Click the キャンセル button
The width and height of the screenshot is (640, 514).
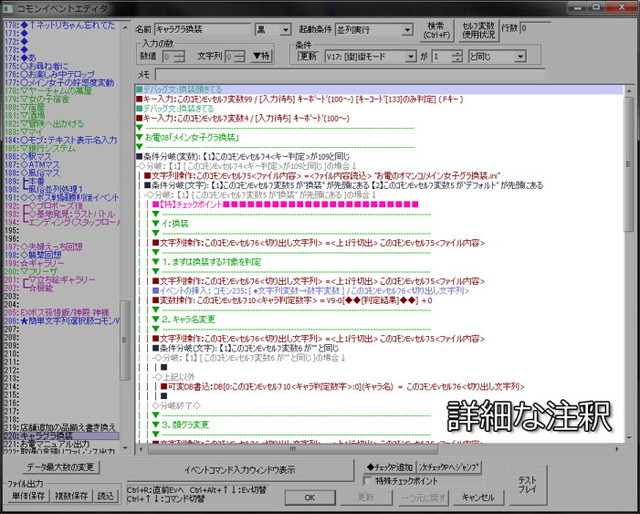[x=478, y=497]
